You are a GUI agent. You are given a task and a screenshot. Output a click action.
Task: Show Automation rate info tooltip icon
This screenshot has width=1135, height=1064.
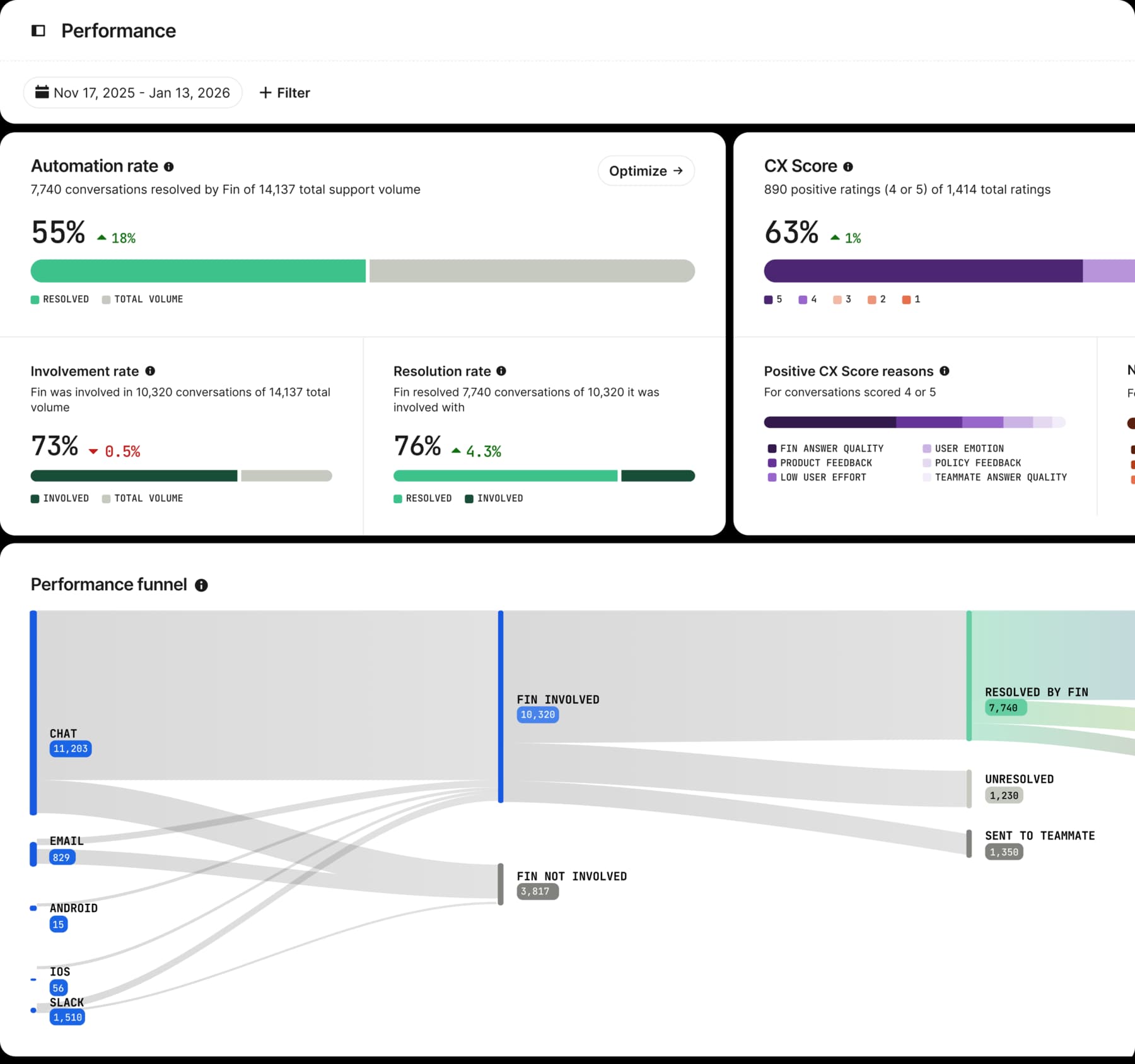click(x=168, y=167)
